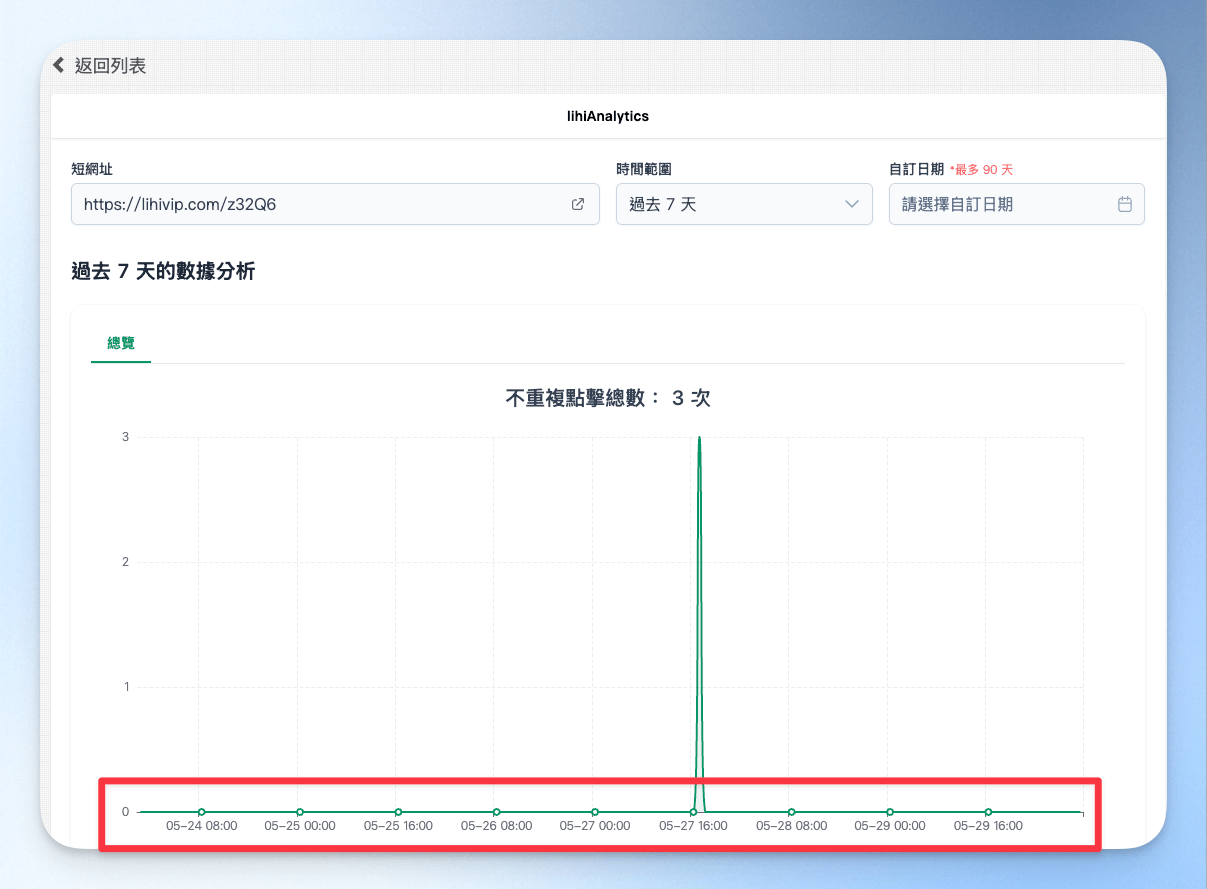
Task: Click the custom date picker field
Action: click(x=1016, y=204)
